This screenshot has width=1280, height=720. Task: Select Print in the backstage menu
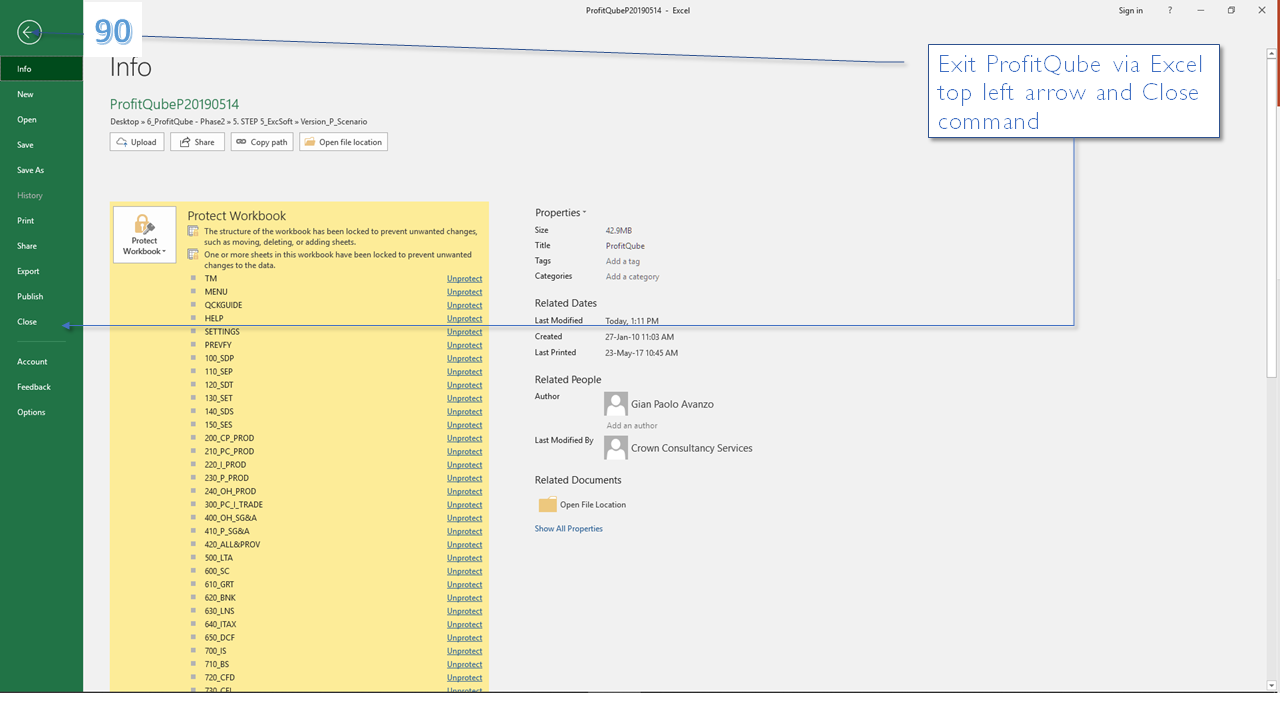click(41, 221)
